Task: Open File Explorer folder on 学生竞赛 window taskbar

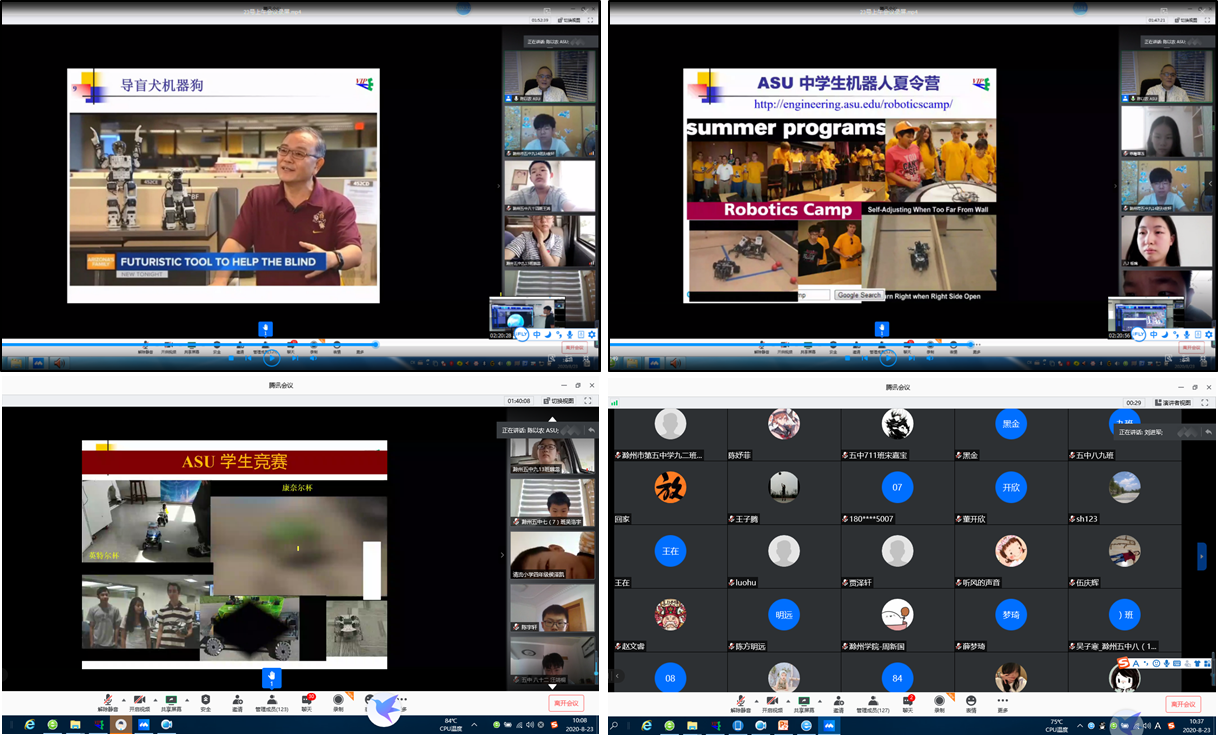Action: pyautogui.click(x=75, y=724)
